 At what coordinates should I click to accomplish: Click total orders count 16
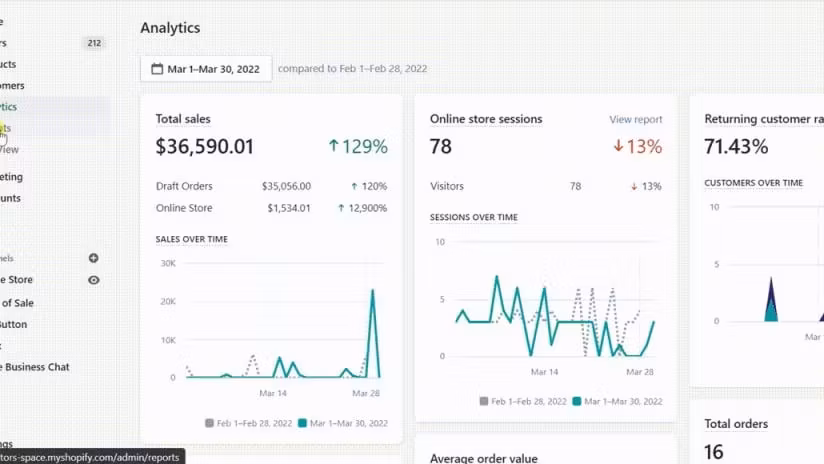coord(714,452)
